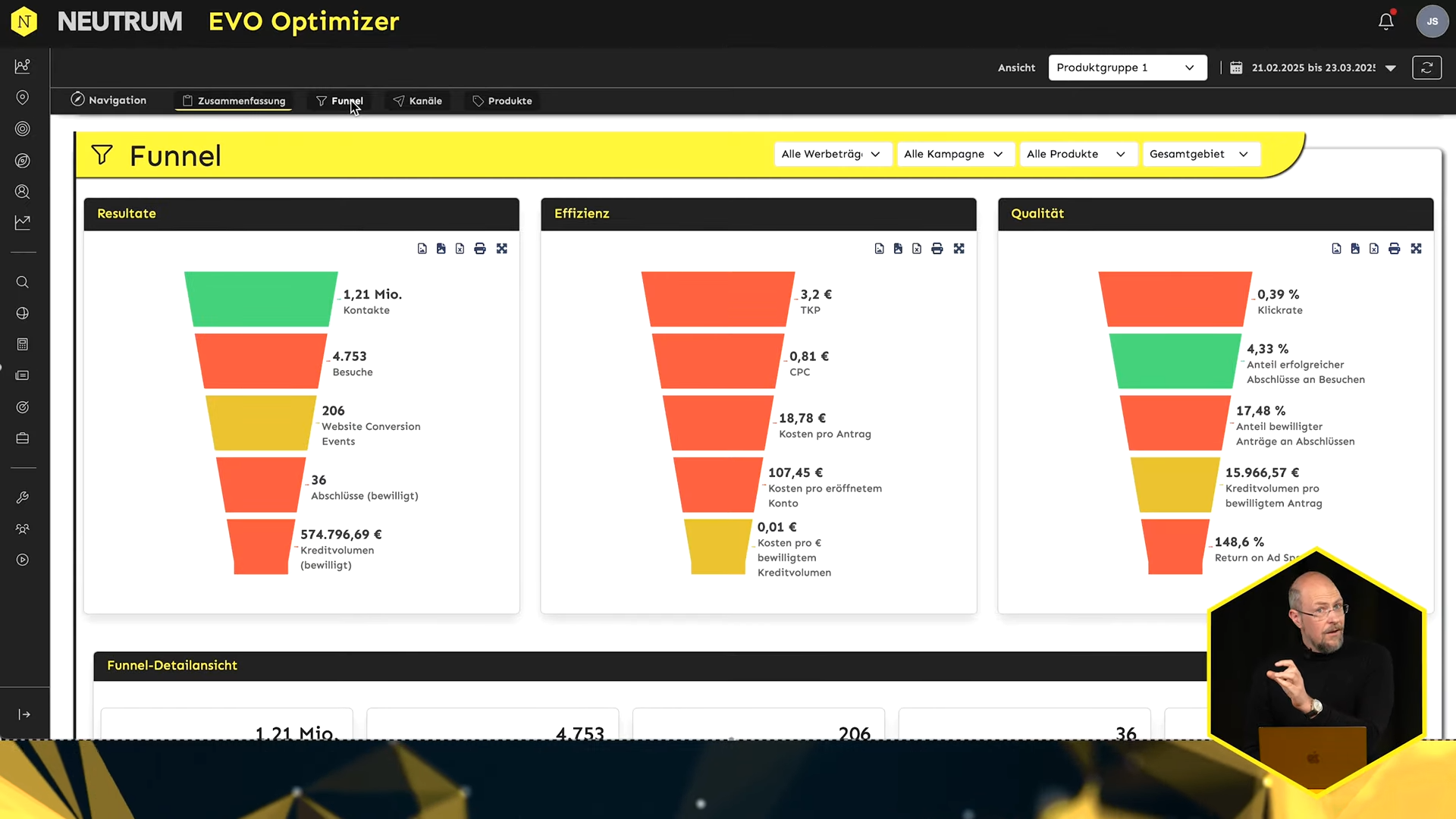
Task: Open the compass icon in the sidebar
Action: pos(23,160)
